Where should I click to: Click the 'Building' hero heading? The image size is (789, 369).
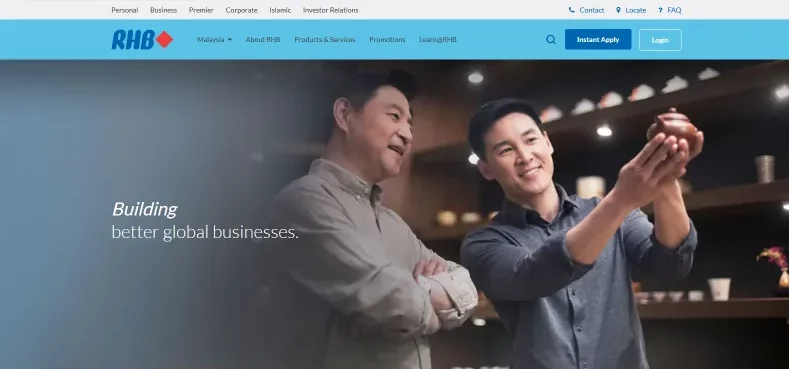(144, 209)
